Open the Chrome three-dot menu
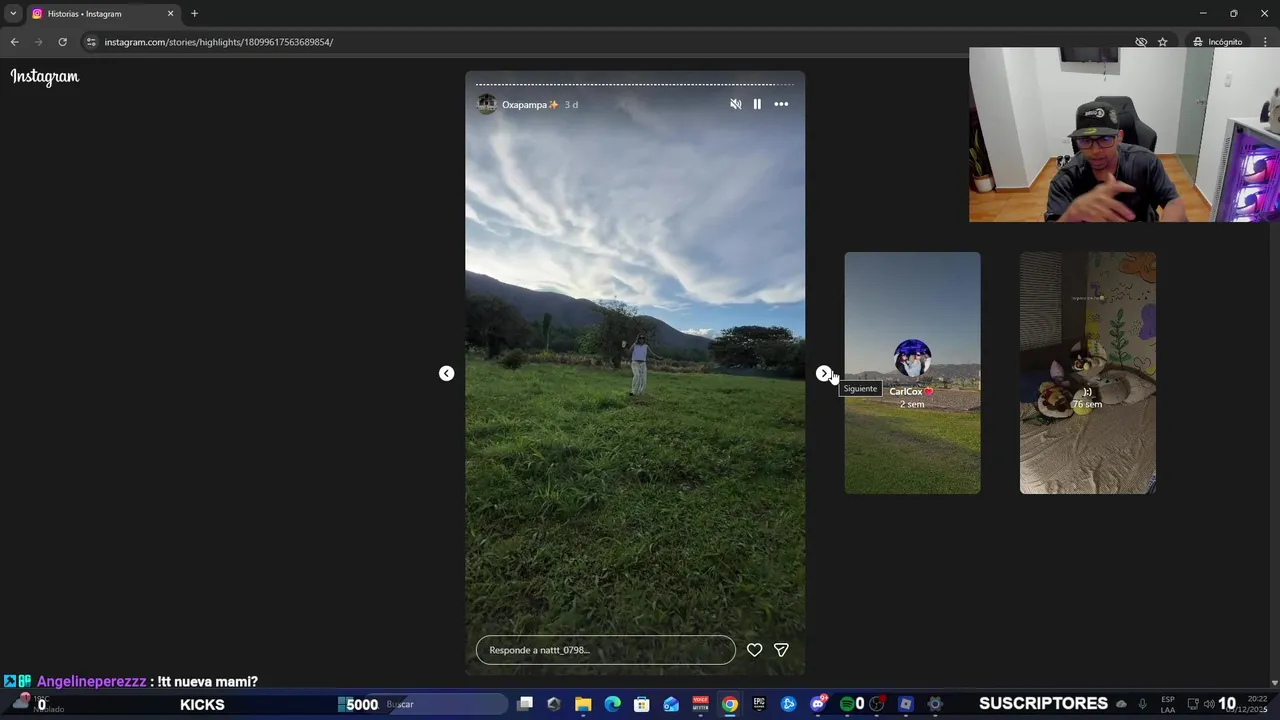1280x720 pixels. [1265, 42]
